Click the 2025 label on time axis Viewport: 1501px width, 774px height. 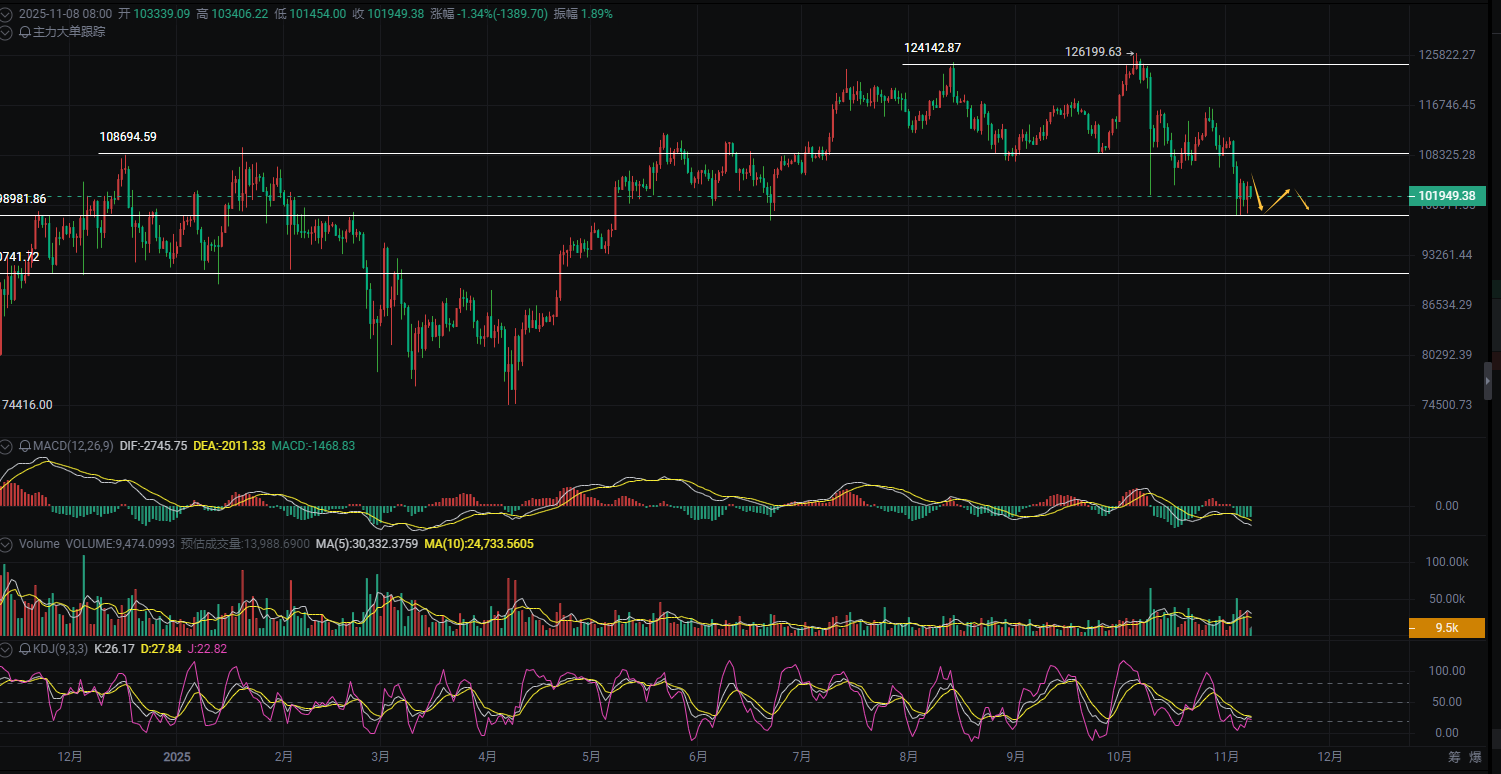pos(176,756)
